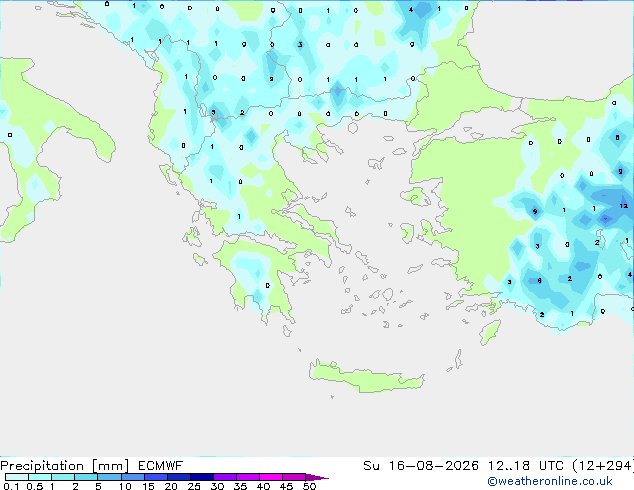Pick the 10–15 mm blue legend swatch
634x490 pixels.
133,477
